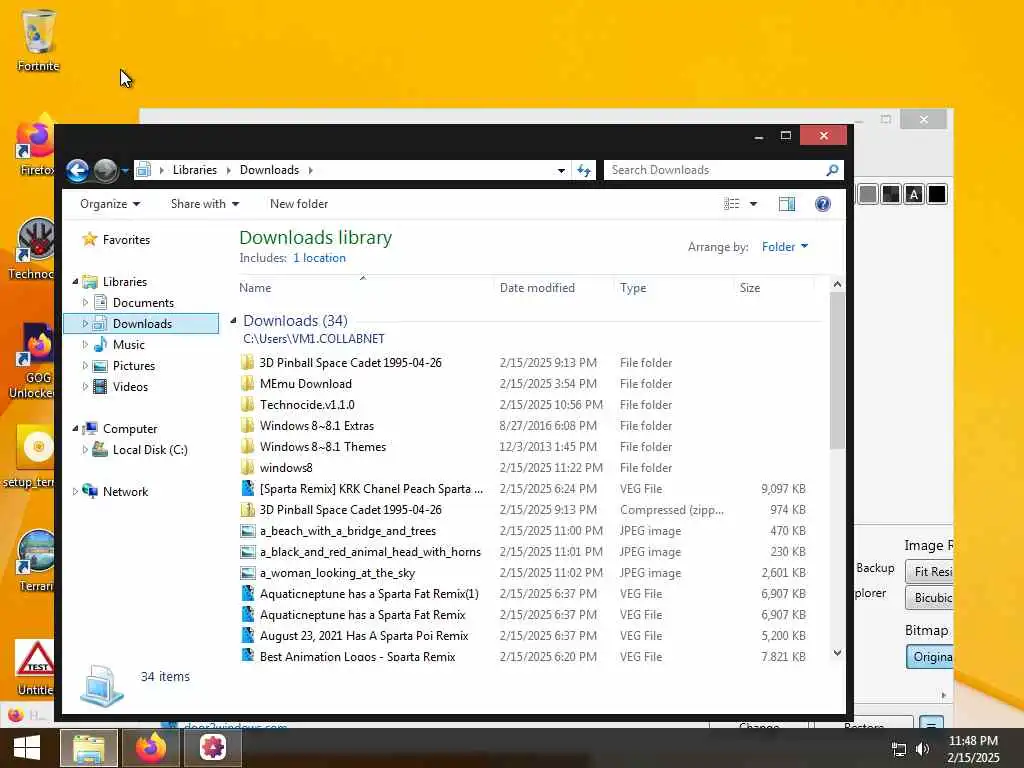1024x768 pixels.
Task: Click the library icon in the address bar
Action: point(144,170)
